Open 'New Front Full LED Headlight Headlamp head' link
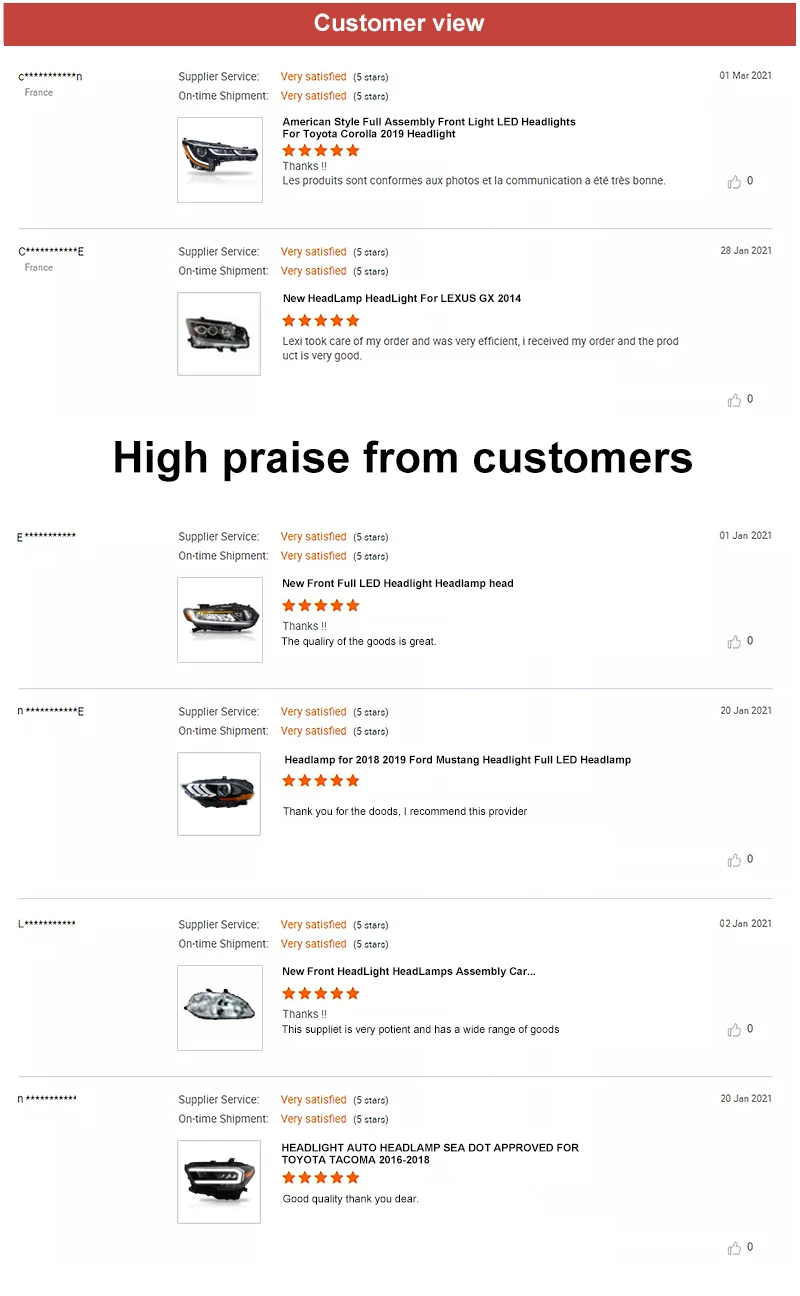Viewport: 800px width, 1296px height. 397,583
